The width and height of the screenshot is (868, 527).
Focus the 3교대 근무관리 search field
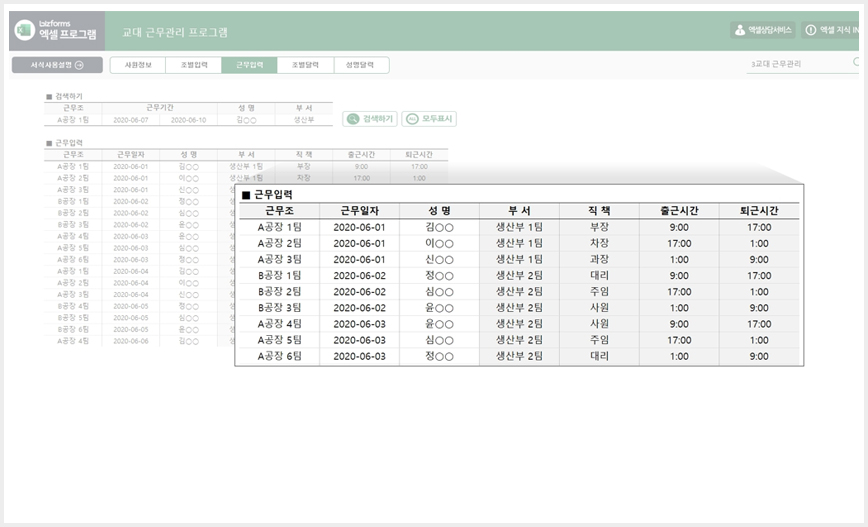point(800,64)
